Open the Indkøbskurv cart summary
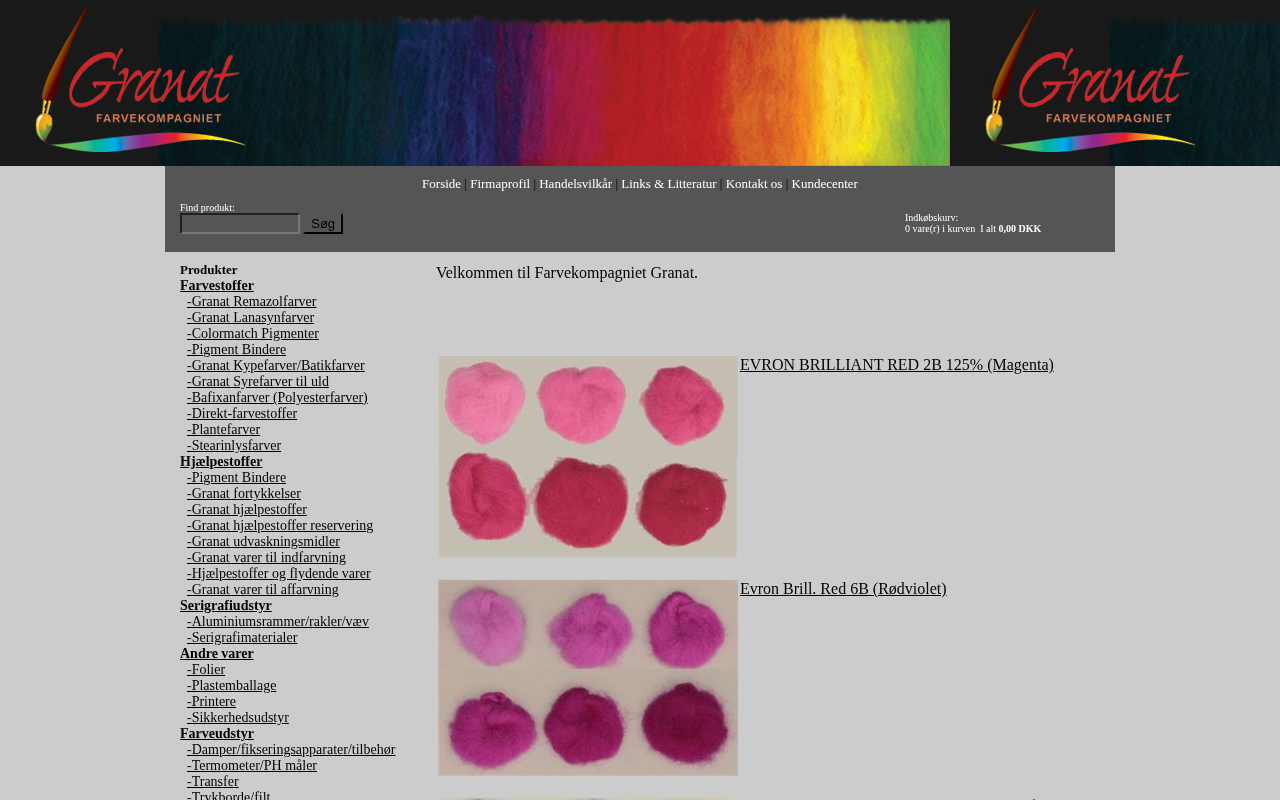The width and height of the screenshot is (1280, 800). click(x=973, y=223)
